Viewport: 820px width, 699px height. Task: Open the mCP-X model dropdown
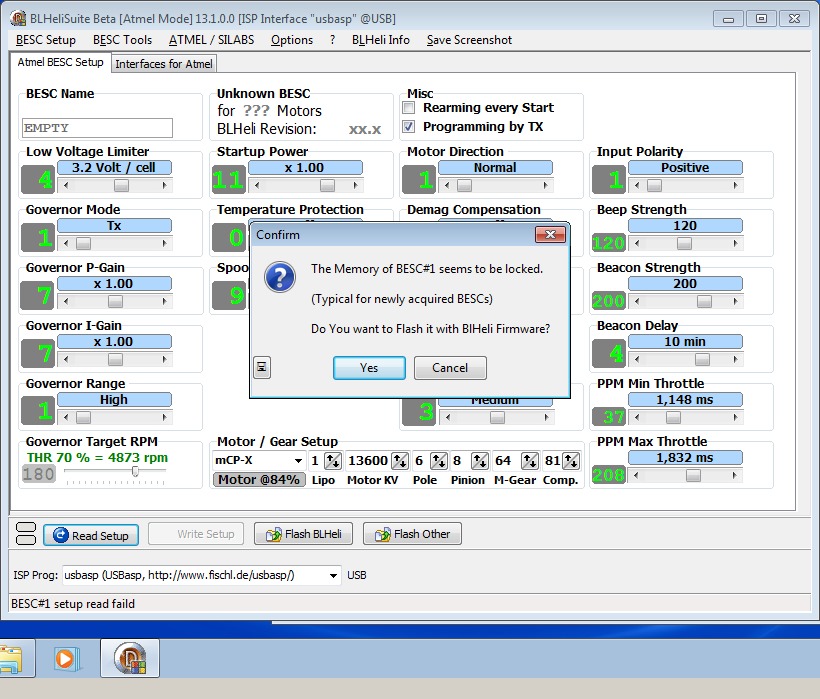click(298, 461)
